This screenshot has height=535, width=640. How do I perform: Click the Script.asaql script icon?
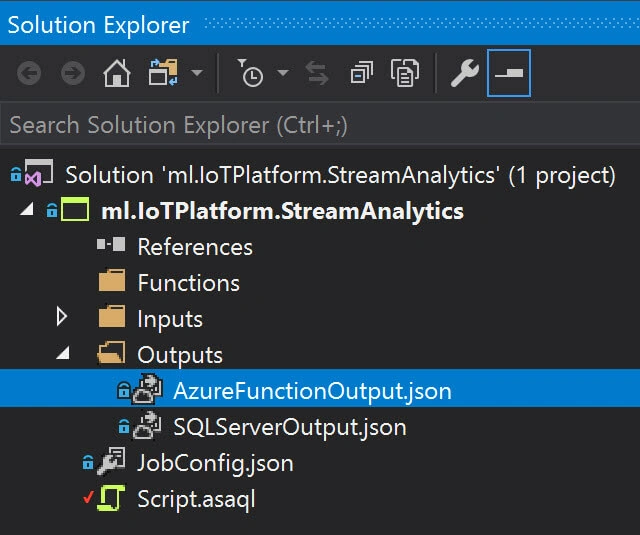coord(111,498)
